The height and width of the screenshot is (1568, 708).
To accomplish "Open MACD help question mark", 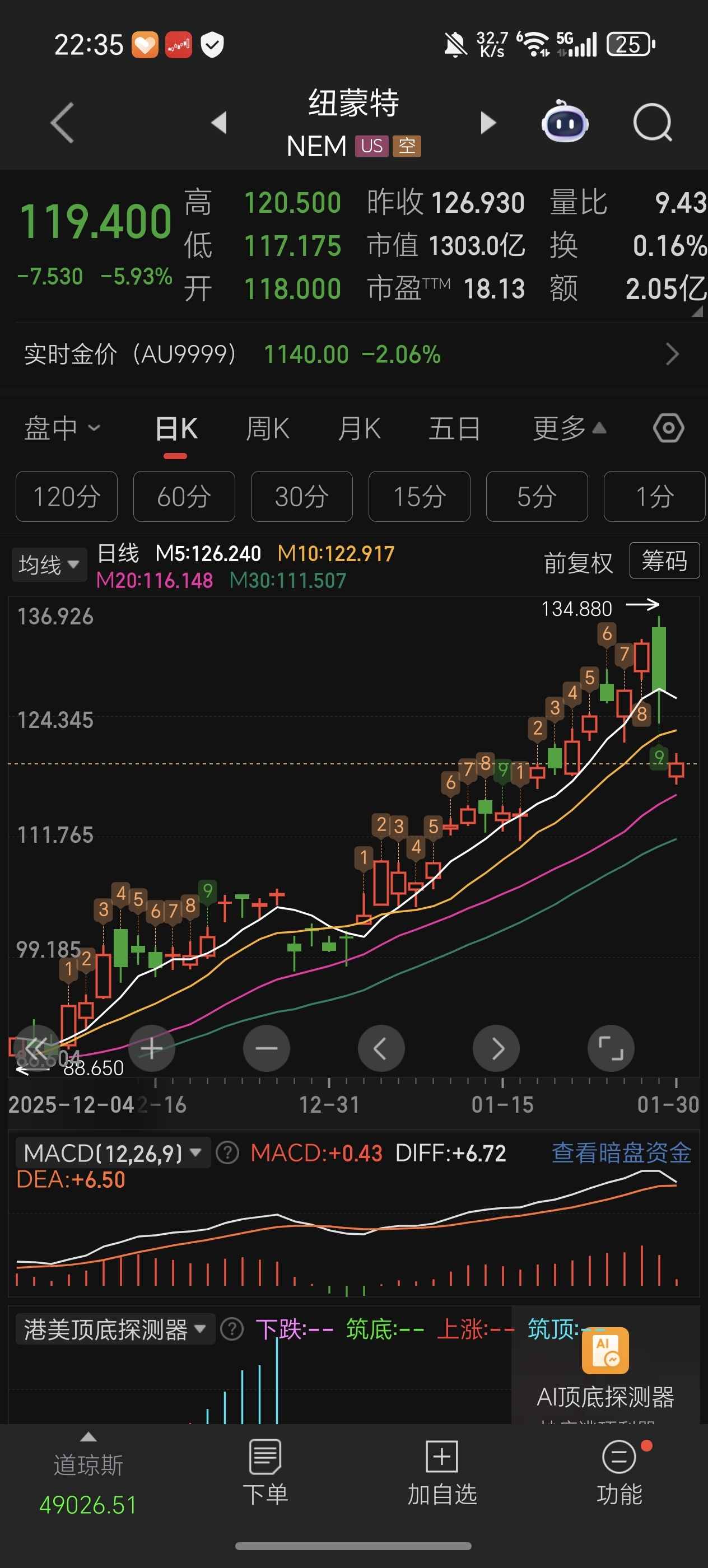I will pos(227,1153).
